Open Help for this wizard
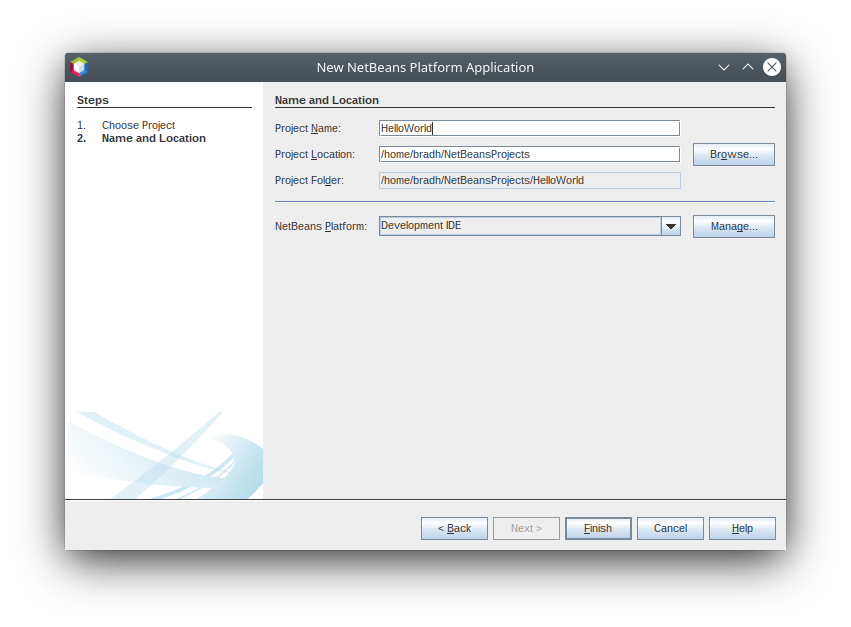 pos(742,528)
